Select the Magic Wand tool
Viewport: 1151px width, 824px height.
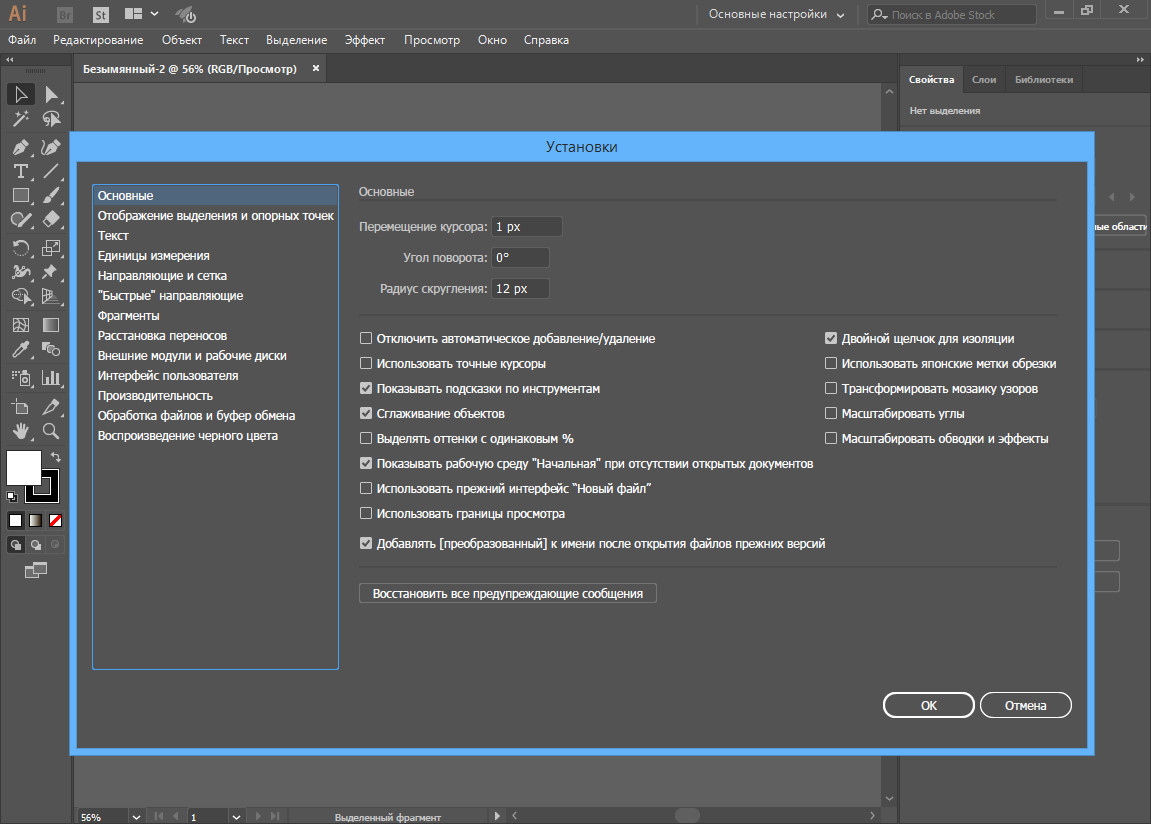pos(20,120)
